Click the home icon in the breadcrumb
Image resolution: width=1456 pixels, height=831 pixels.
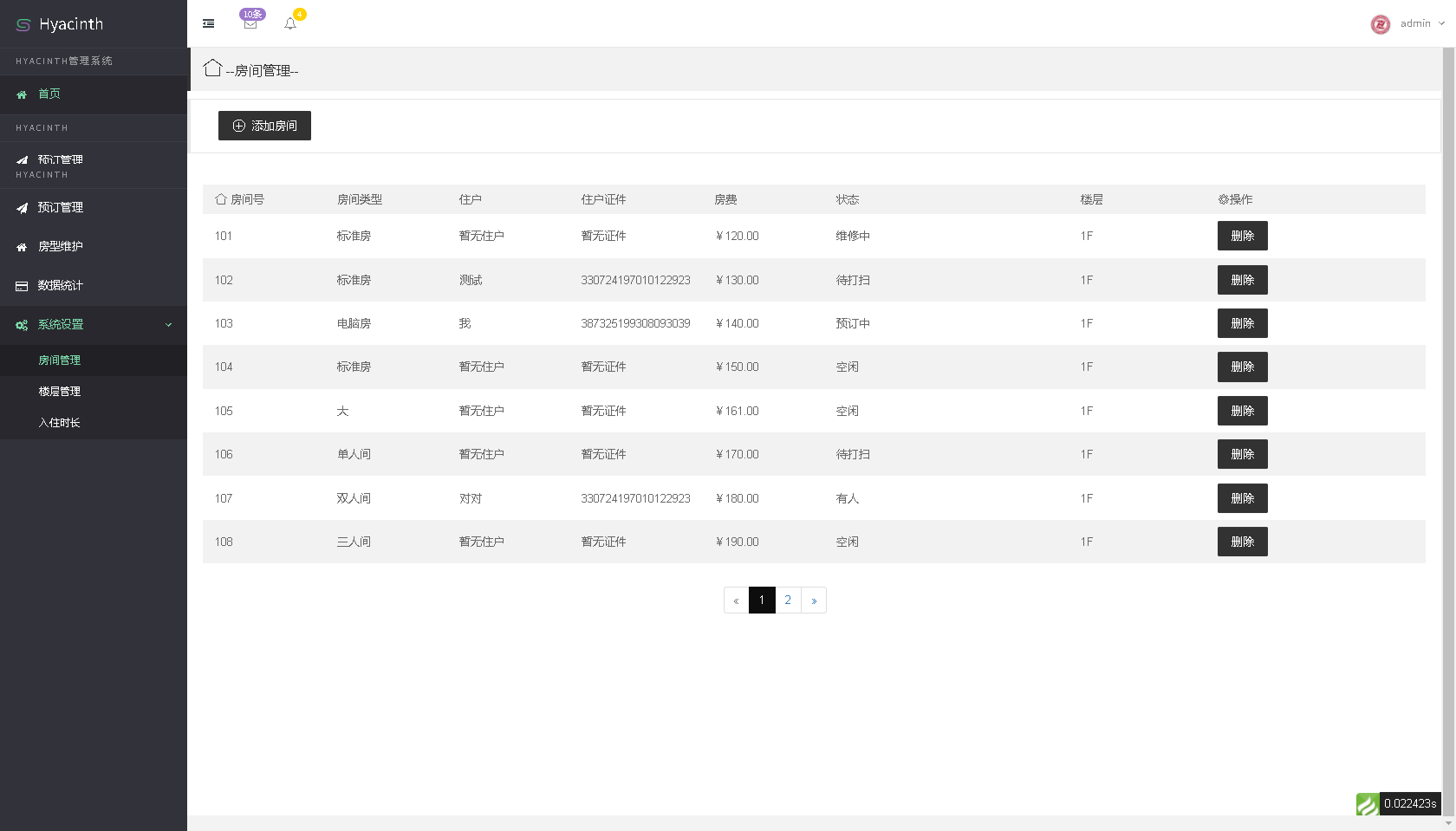coord(212,68)
